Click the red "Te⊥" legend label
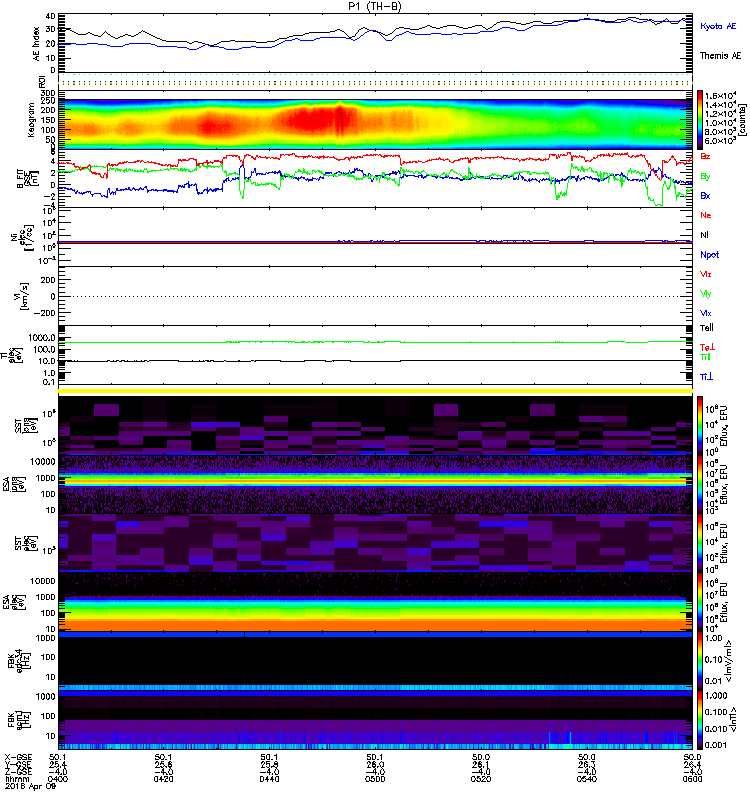This screenshot has height=800, width=750. (707, 347)
